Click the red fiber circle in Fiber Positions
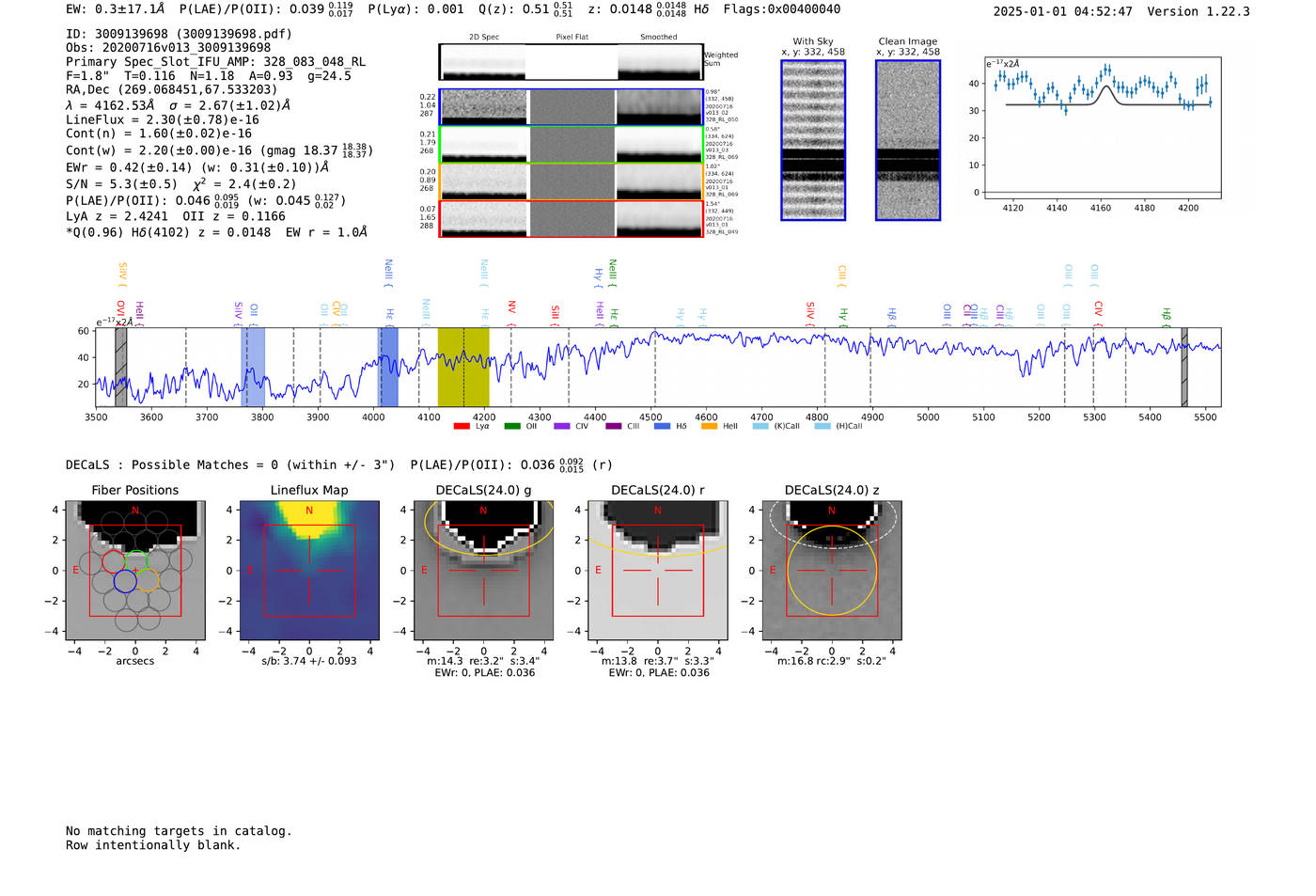 tap(114, 561)
